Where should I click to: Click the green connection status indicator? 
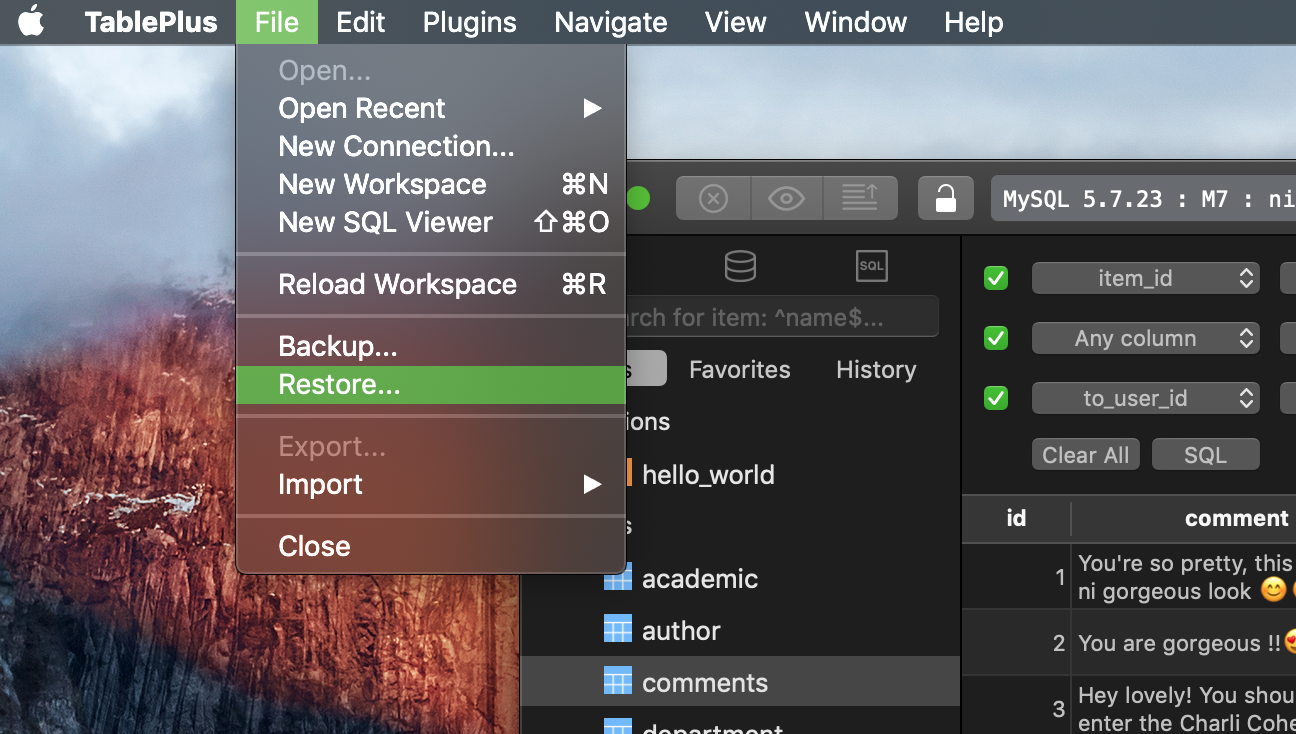638,197
